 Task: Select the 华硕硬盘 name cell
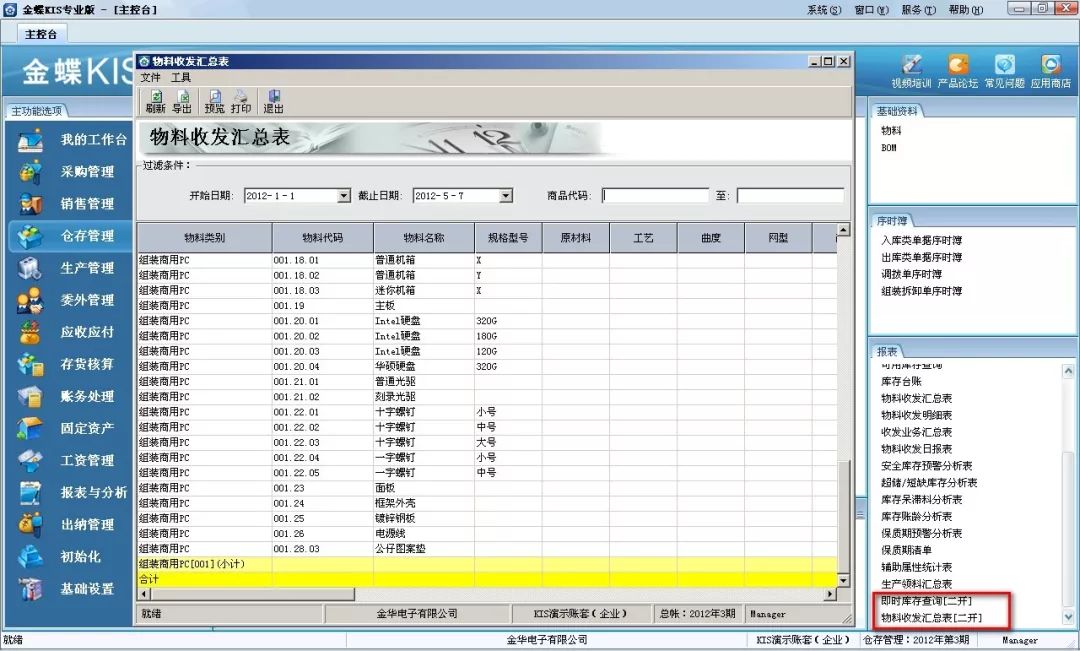point(424,366)
